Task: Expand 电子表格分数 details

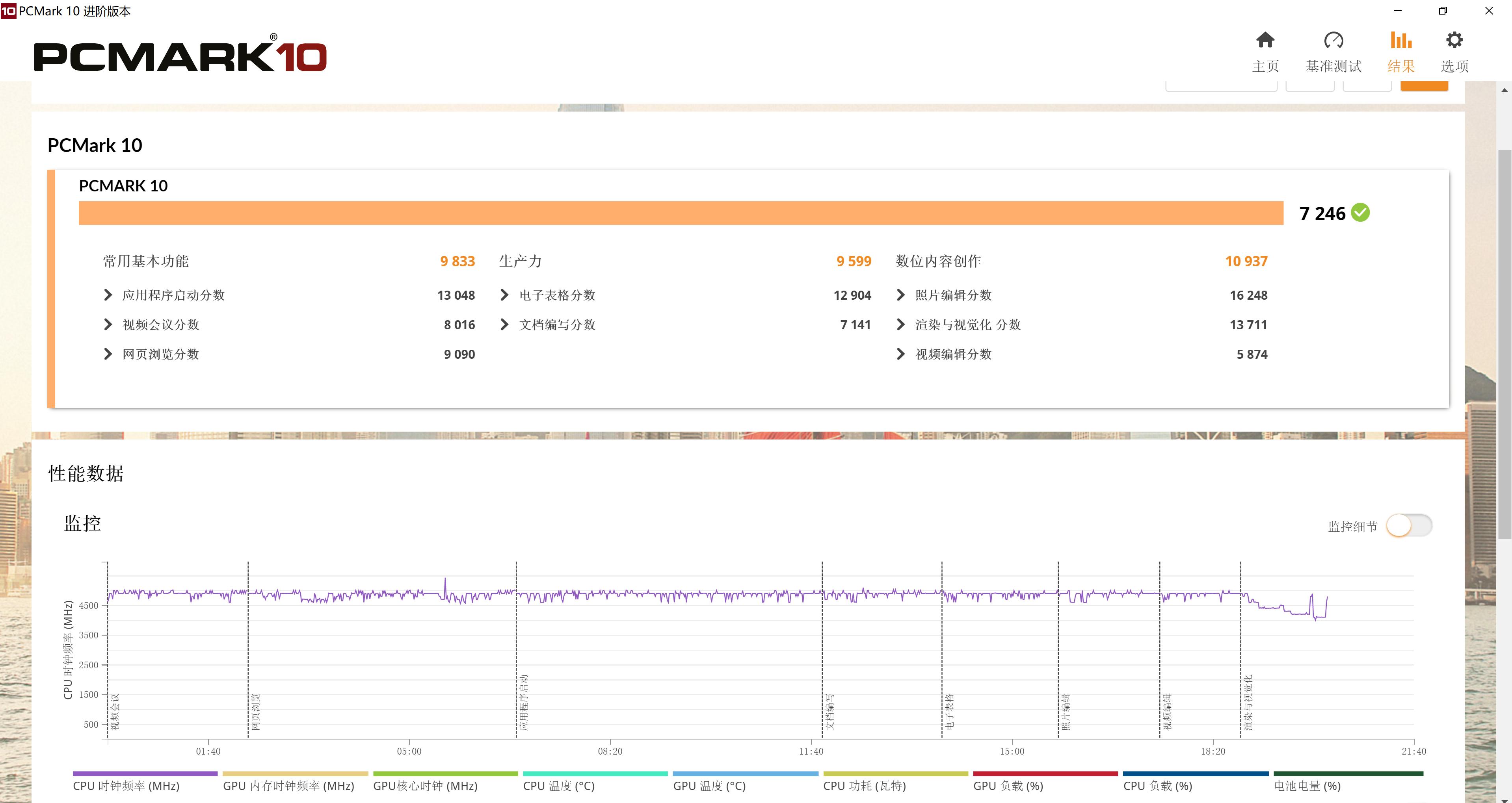Action: (504, 295)
